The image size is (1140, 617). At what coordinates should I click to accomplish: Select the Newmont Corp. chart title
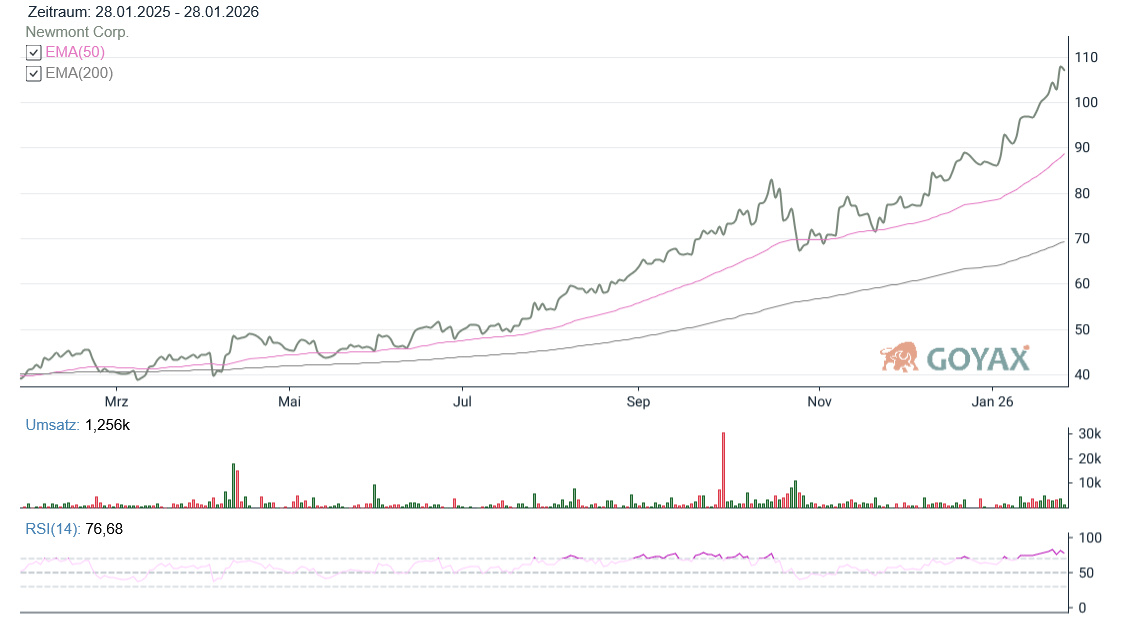tap(77, 32)
